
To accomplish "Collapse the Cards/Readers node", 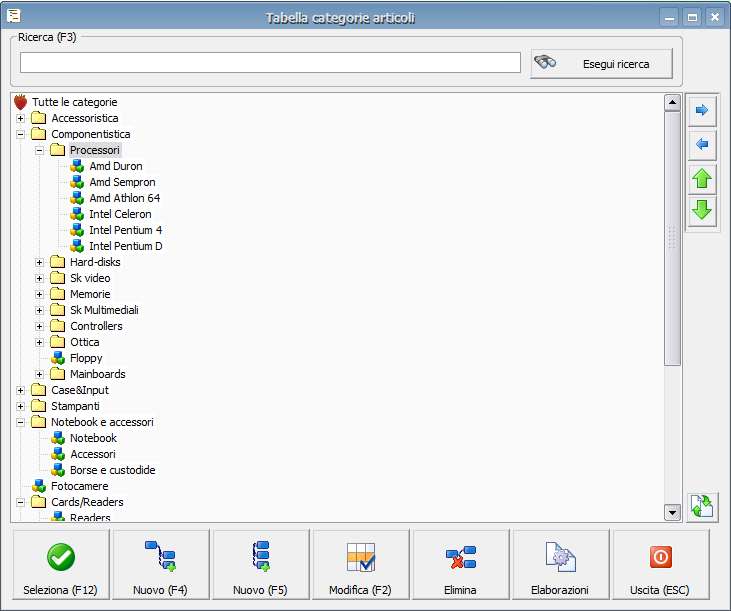I will tap(21, 502).
